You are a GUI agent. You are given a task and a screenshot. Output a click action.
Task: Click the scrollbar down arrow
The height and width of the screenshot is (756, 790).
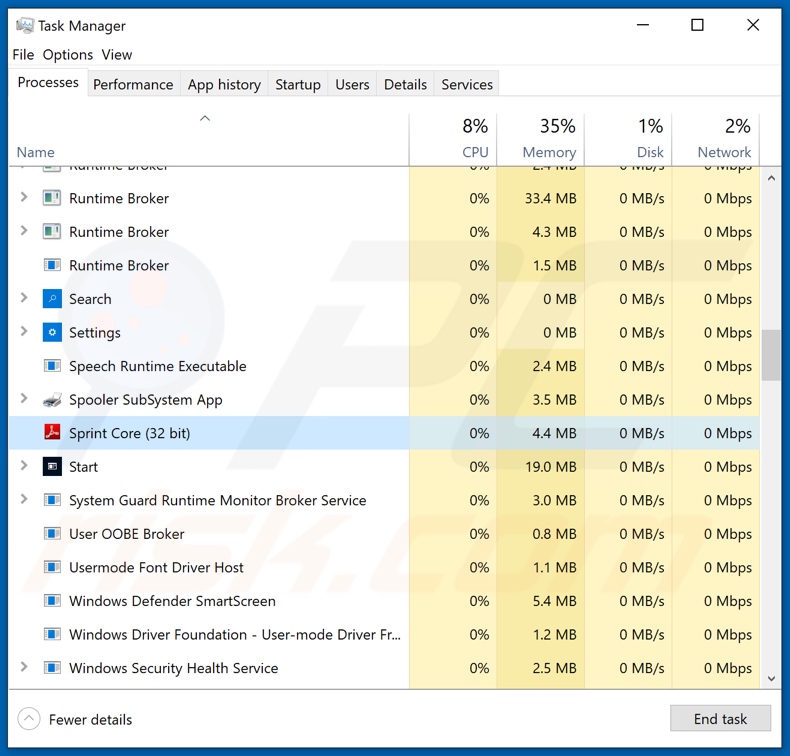771,678
